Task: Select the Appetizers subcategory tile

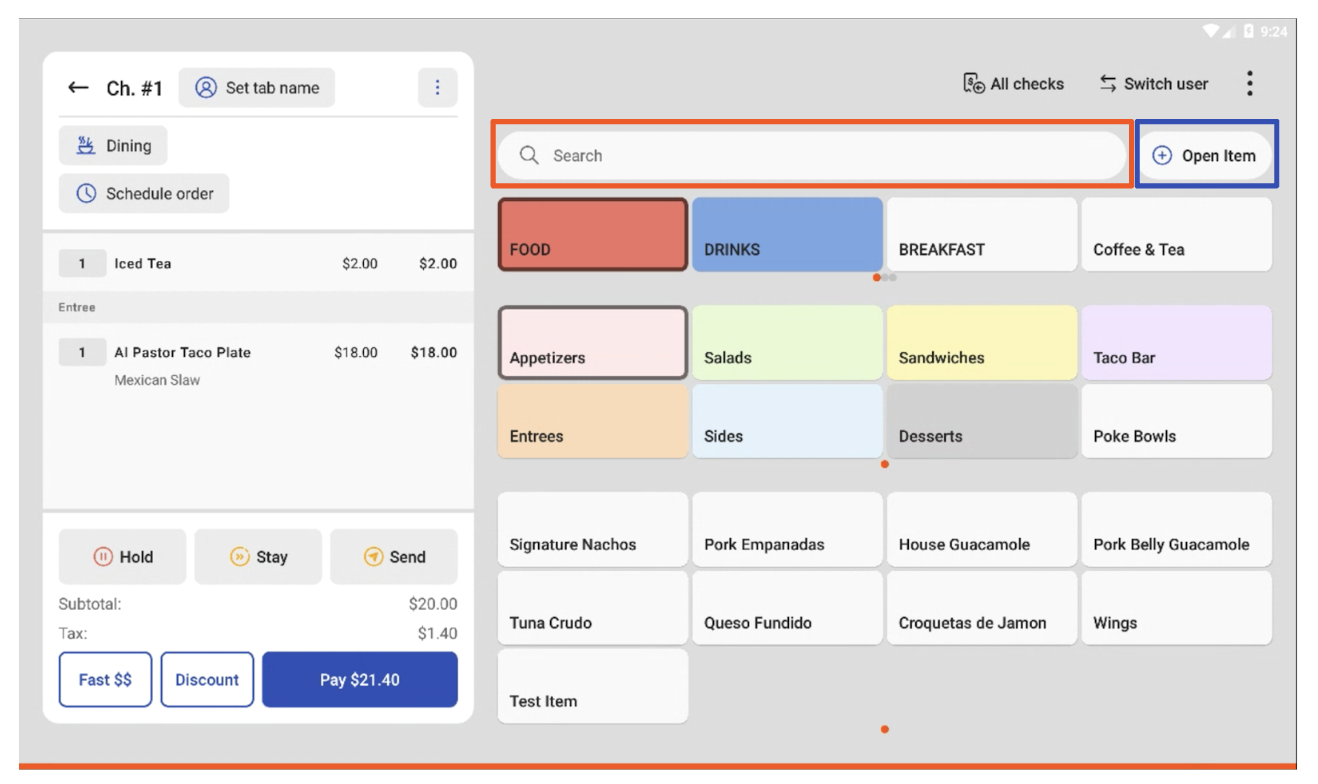Action: click(x=591, y=342)
